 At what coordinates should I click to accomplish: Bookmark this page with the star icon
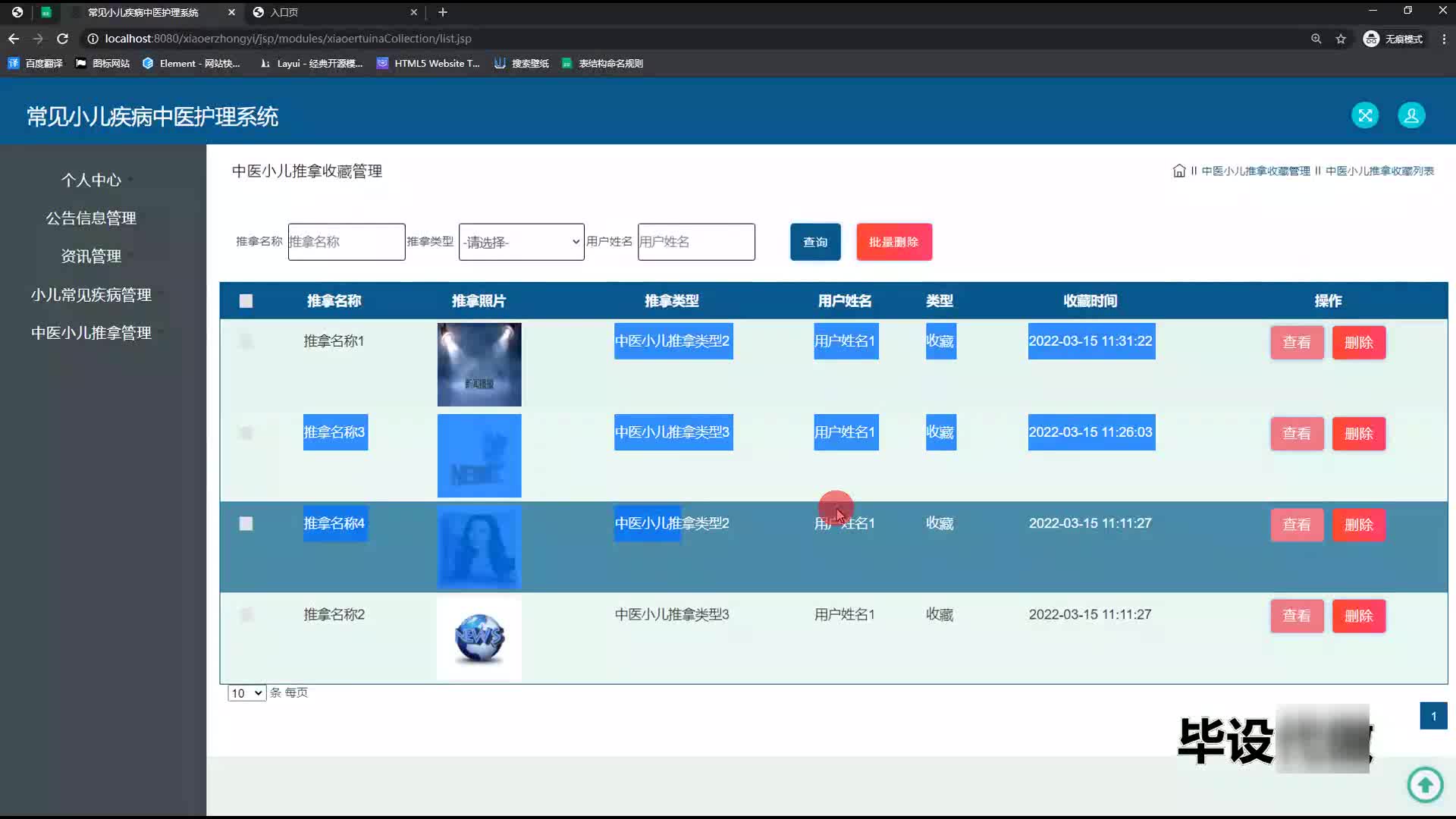[1341, 39]
